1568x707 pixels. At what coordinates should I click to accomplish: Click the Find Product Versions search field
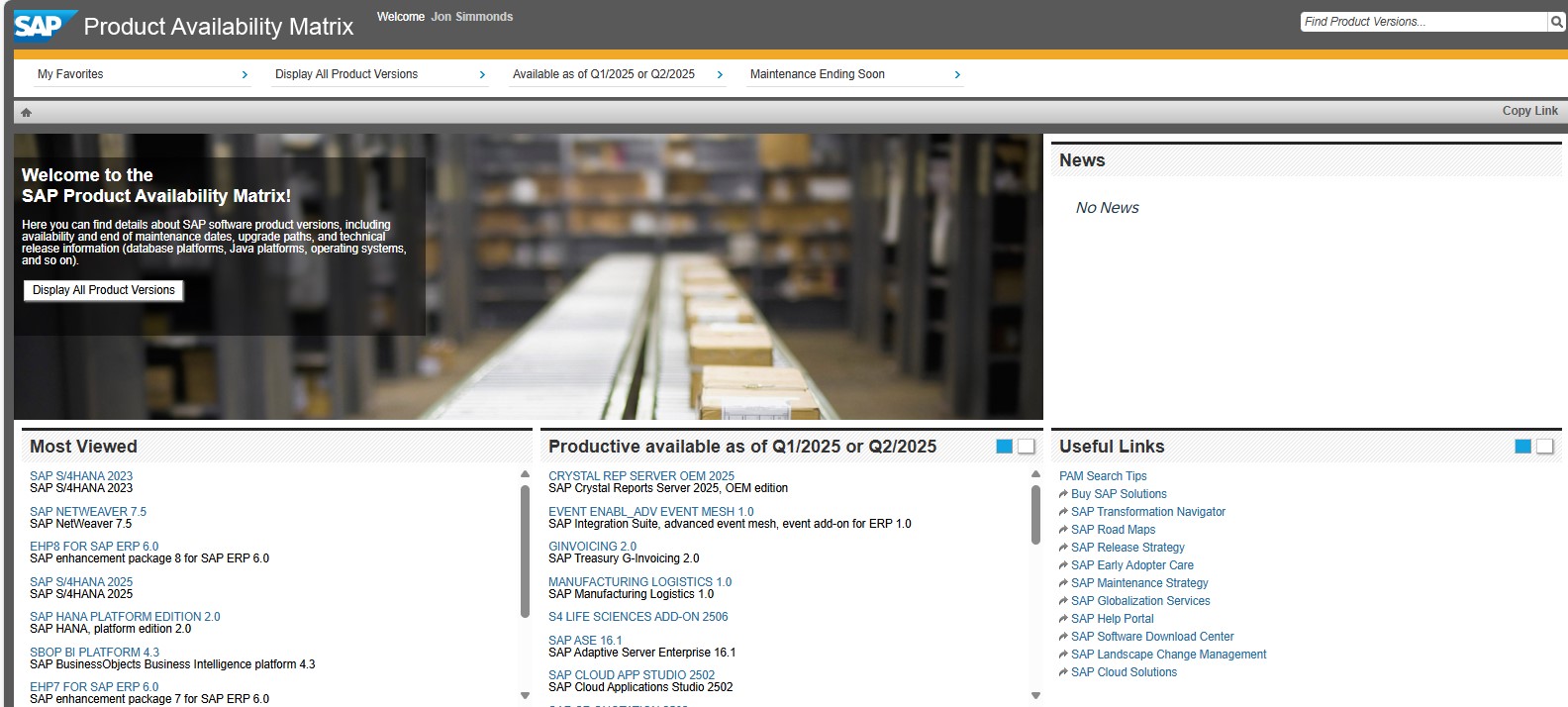[x=1421, y=22]
